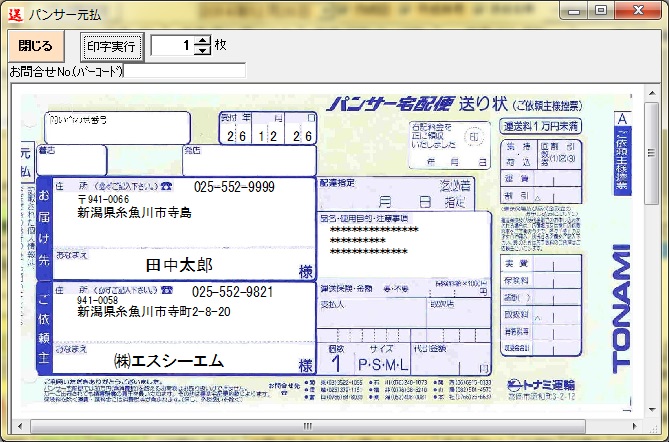
Task: Click the first asterisk line in 品名 field
Action: (374, 230)
